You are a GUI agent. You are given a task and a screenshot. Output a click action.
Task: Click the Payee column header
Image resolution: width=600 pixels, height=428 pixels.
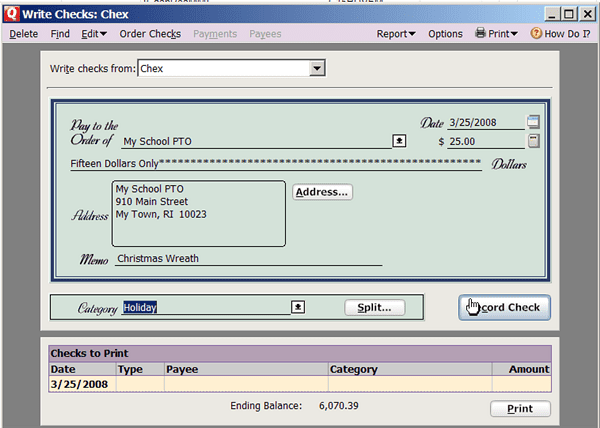[x=246, y=369]
